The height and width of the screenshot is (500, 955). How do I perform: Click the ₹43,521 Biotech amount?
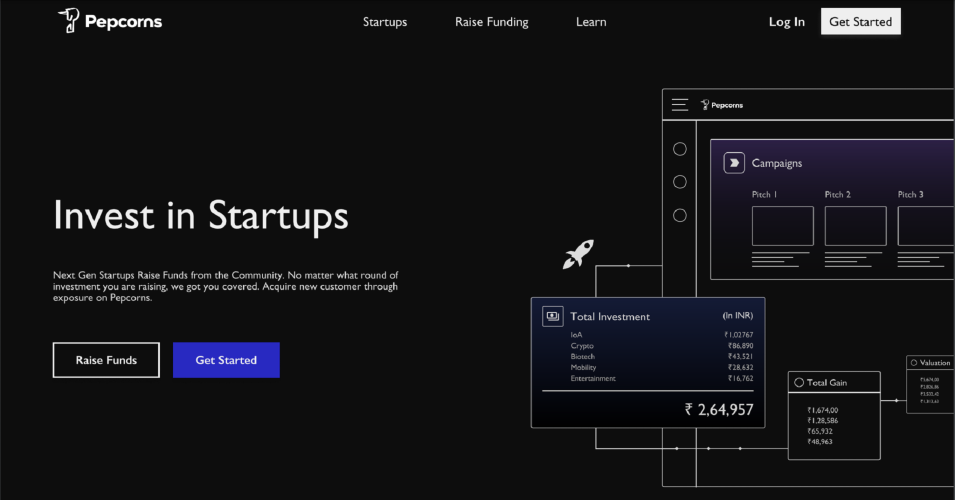[741, 356]
